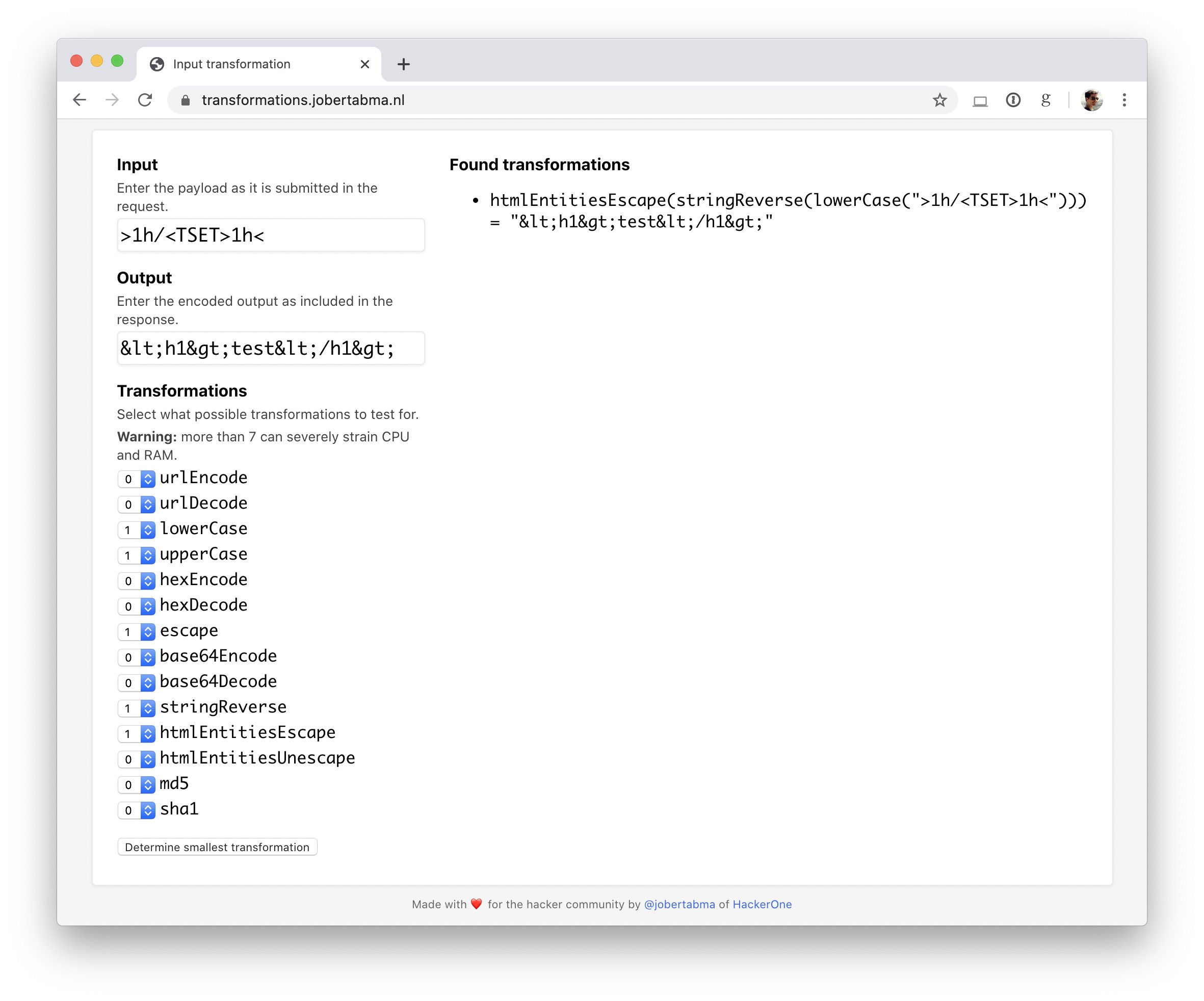
Task: Click the 'g' extension icon
Action: click(x=1046, y=100)
